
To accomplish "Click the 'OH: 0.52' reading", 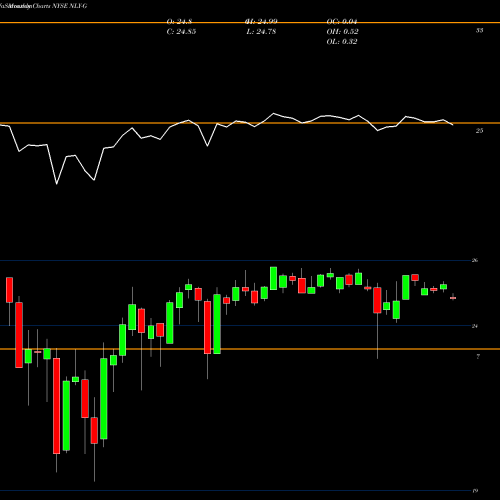I will [x=342, y=32].
